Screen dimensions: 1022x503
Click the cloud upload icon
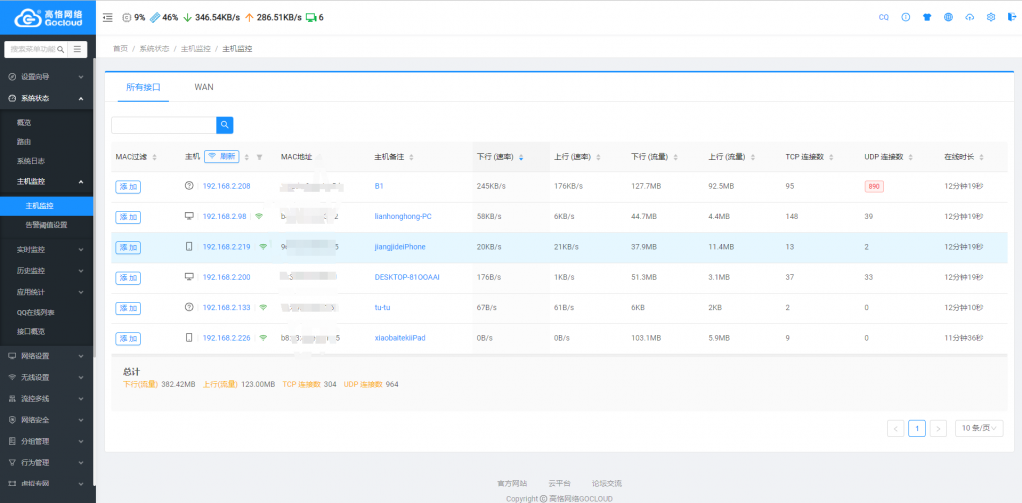point(970,18)
